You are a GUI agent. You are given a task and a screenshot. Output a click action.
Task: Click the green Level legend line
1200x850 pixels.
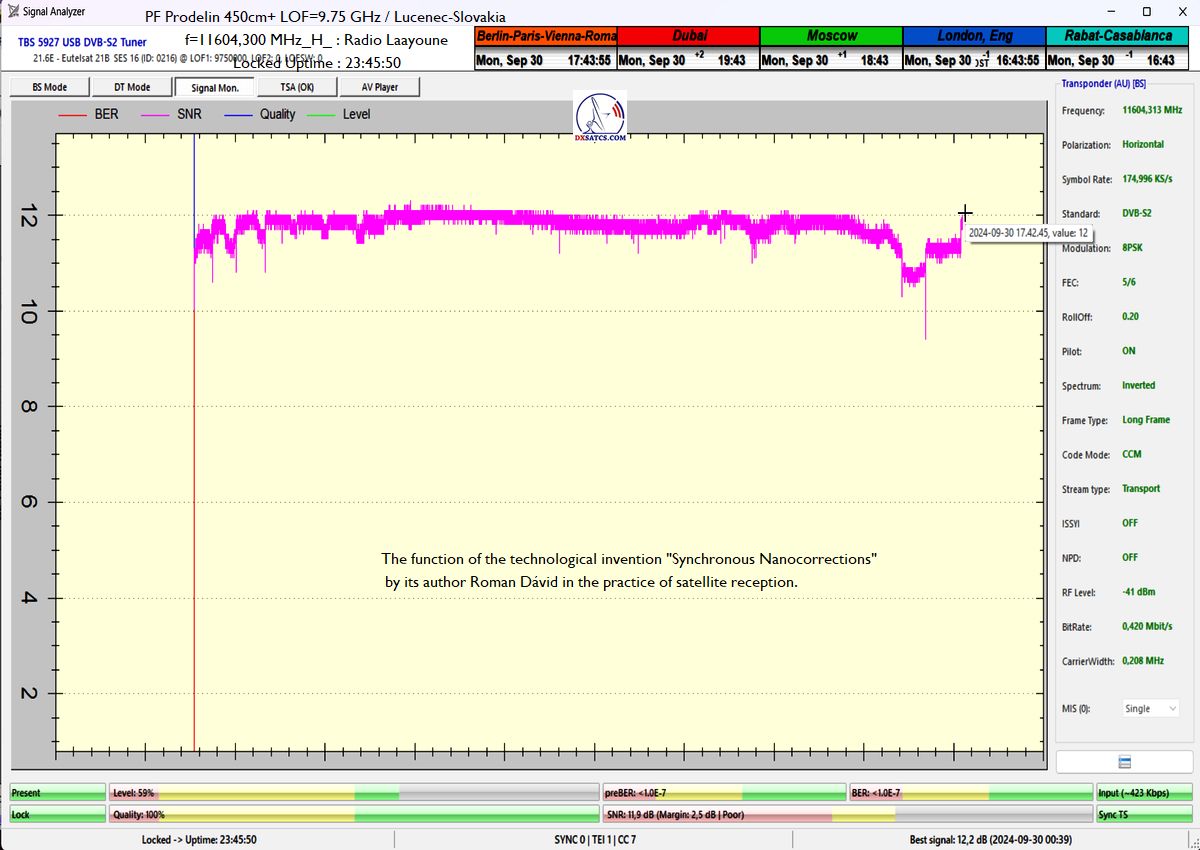coord(321,114)
